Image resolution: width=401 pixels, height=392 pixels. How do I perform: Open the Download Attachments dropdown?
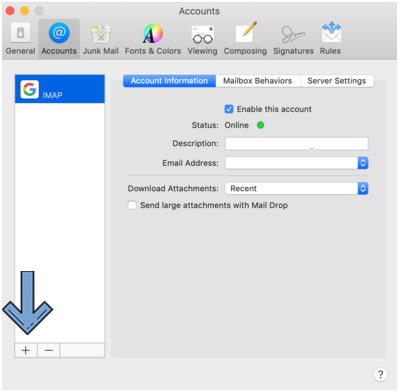[296, 188]
